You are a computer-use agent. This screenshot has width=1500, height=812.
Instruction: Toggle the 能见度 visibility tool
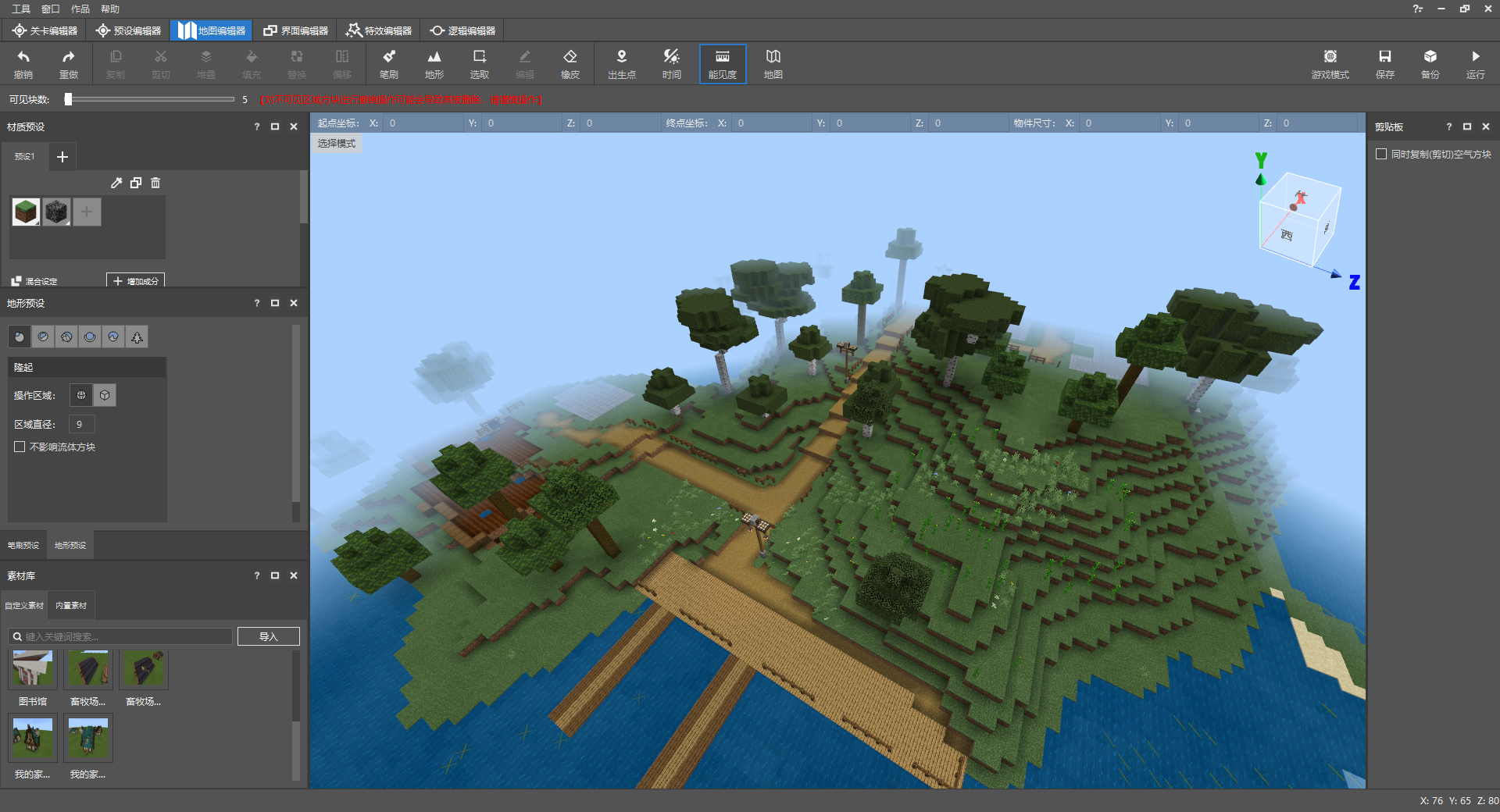click(x=723, y=64)
